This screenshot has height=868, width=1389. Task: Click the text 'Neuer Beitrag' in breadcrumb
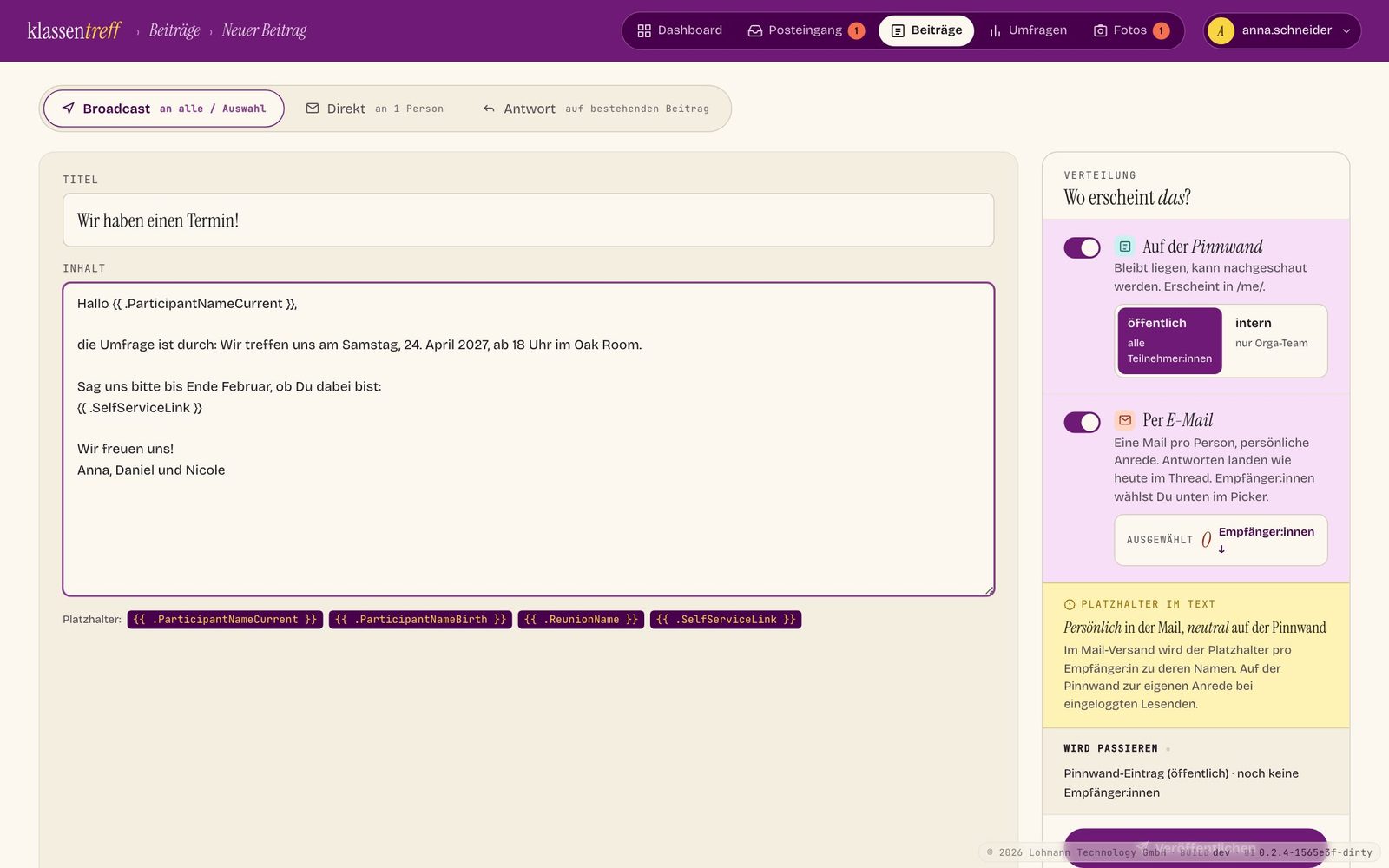point(264,30)
